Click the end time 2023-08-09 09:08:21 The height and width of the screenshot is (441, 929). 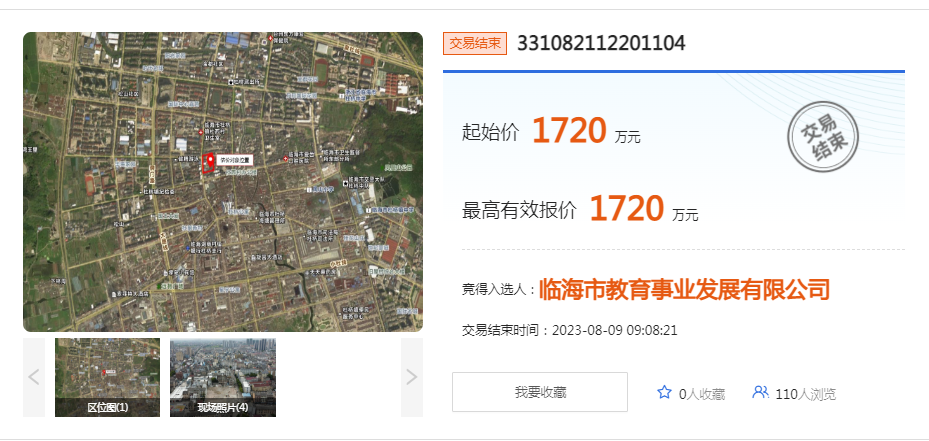614,330
